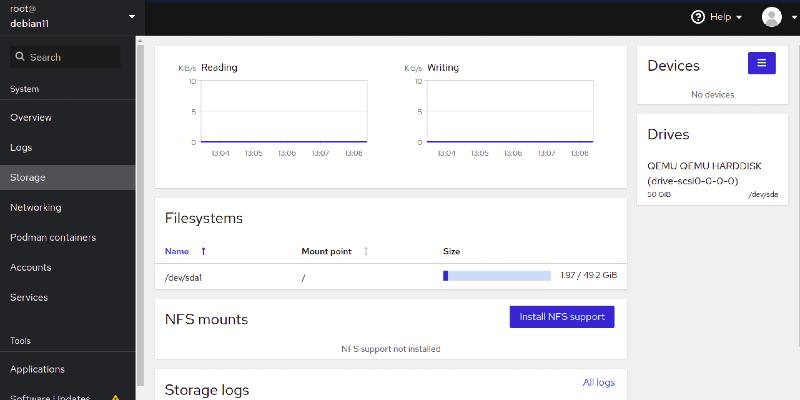This screenshot has width=800, height=400.
Task: Click the search magnifier icon in sidebar
Action: tap(19, 57)
